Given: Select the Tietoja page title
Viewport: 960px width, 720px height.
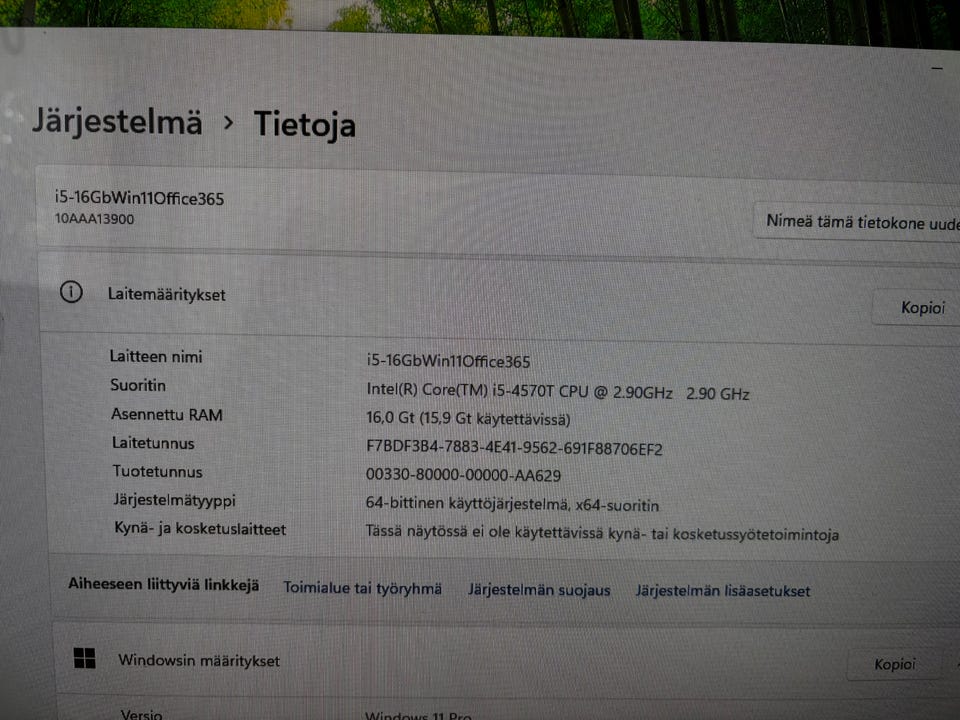Looking at the screenshot, I should (x=304, y=125).
